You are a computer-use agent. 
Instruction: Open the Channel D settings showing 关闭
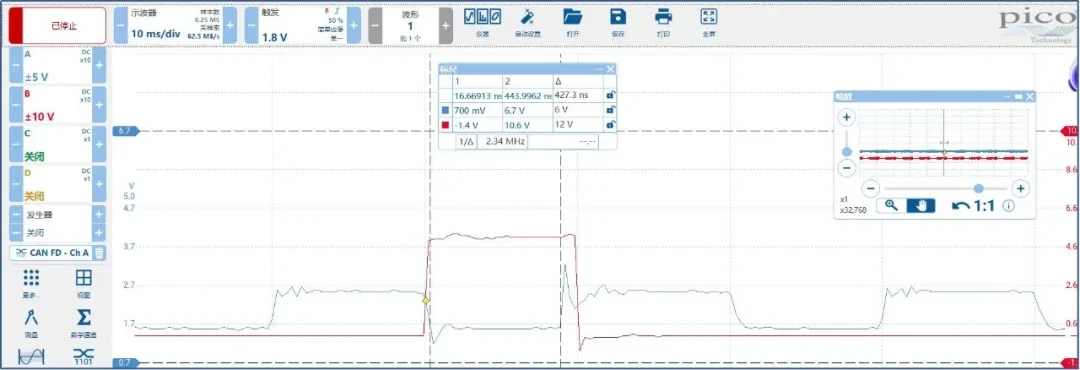[x=58, y=184]
